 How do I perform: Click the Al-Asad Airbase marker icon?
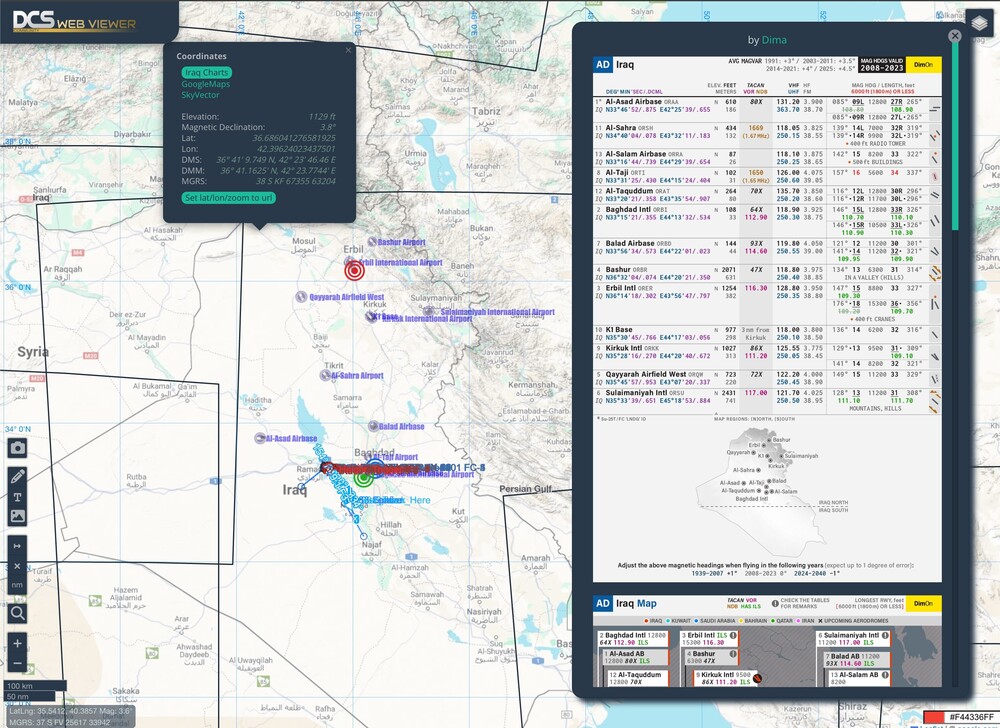(260, 438)
